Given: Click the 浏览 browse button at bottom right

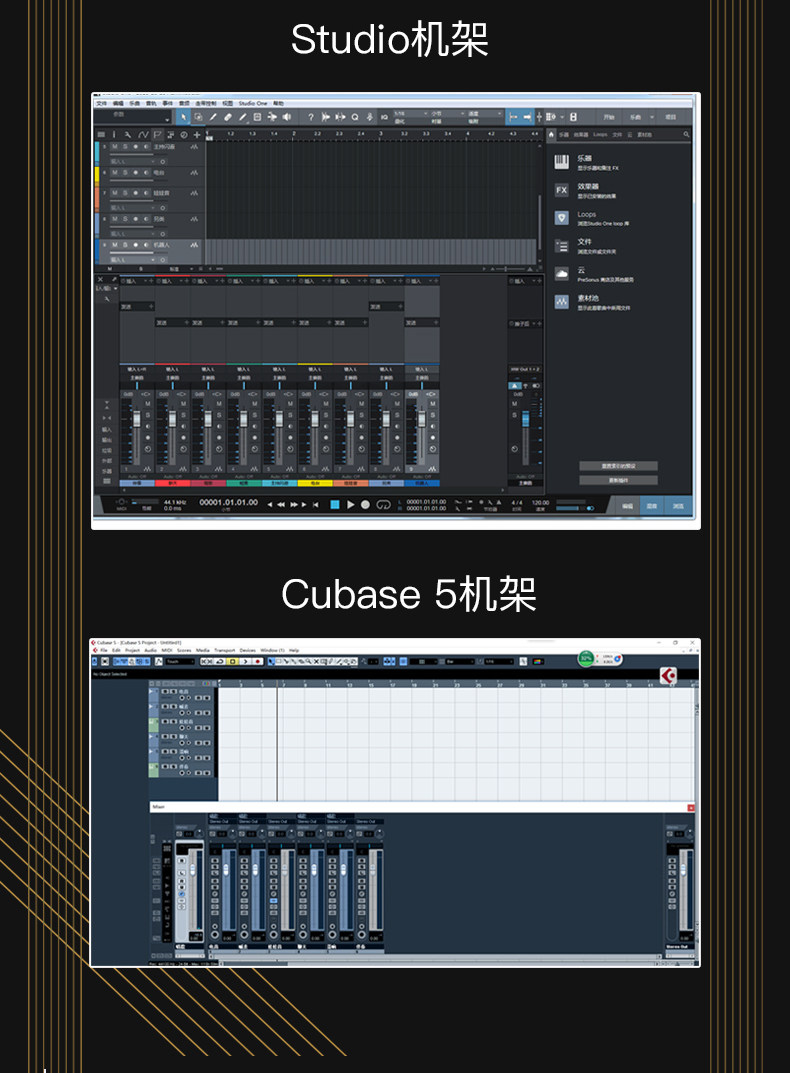Looking at the screenshot, I should tap(678, 506).
